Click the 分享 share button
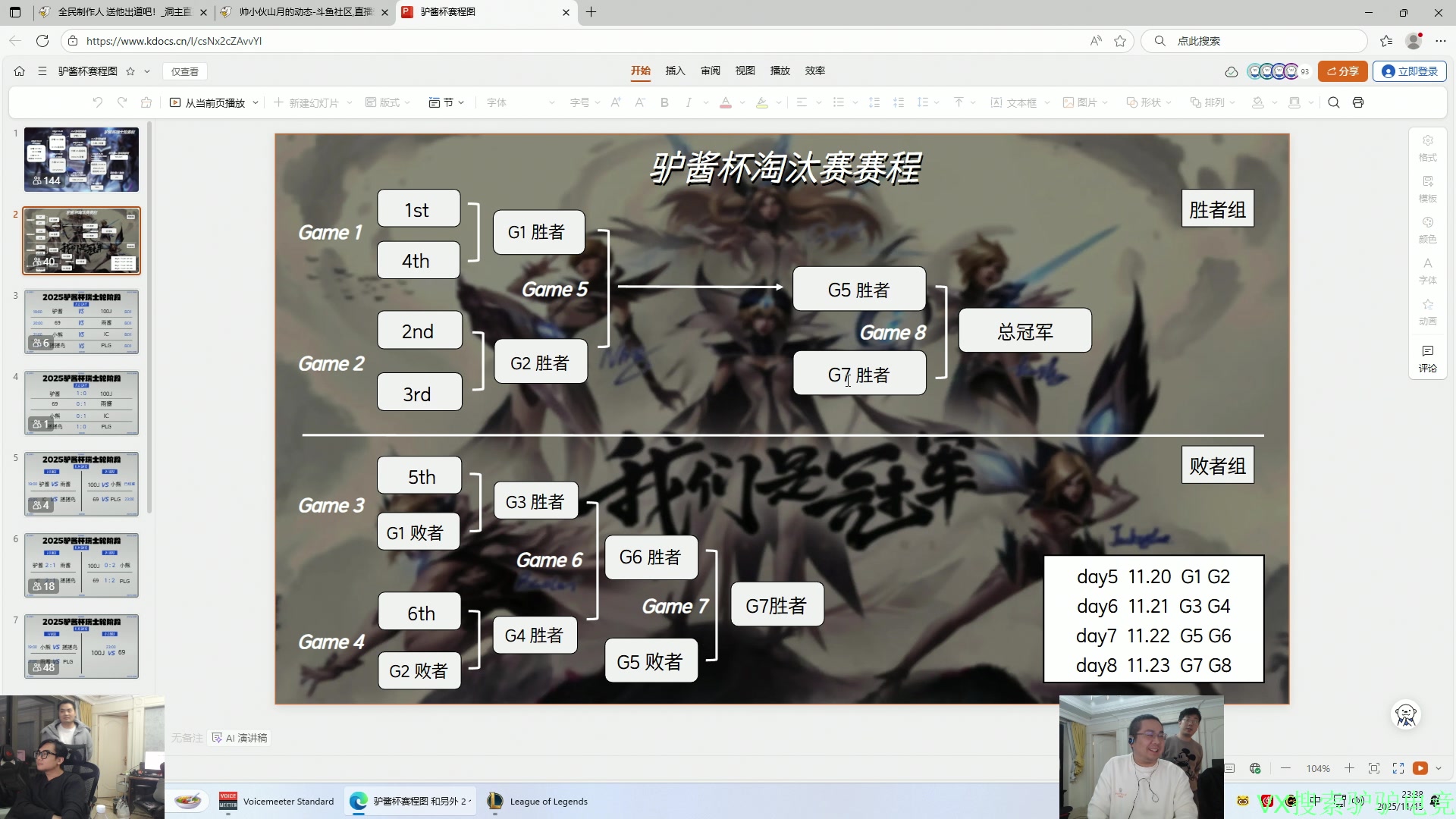The image size is (1456, 819). click(x=1342, y=71)
